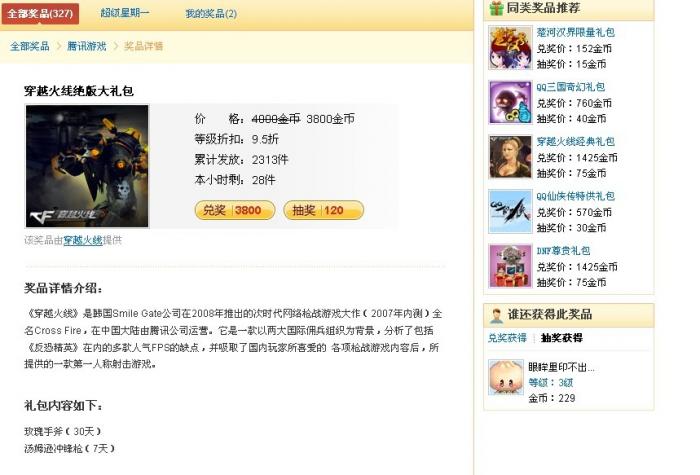Open the DNF尊贵礼包 game icon

[x=510, y=266]
